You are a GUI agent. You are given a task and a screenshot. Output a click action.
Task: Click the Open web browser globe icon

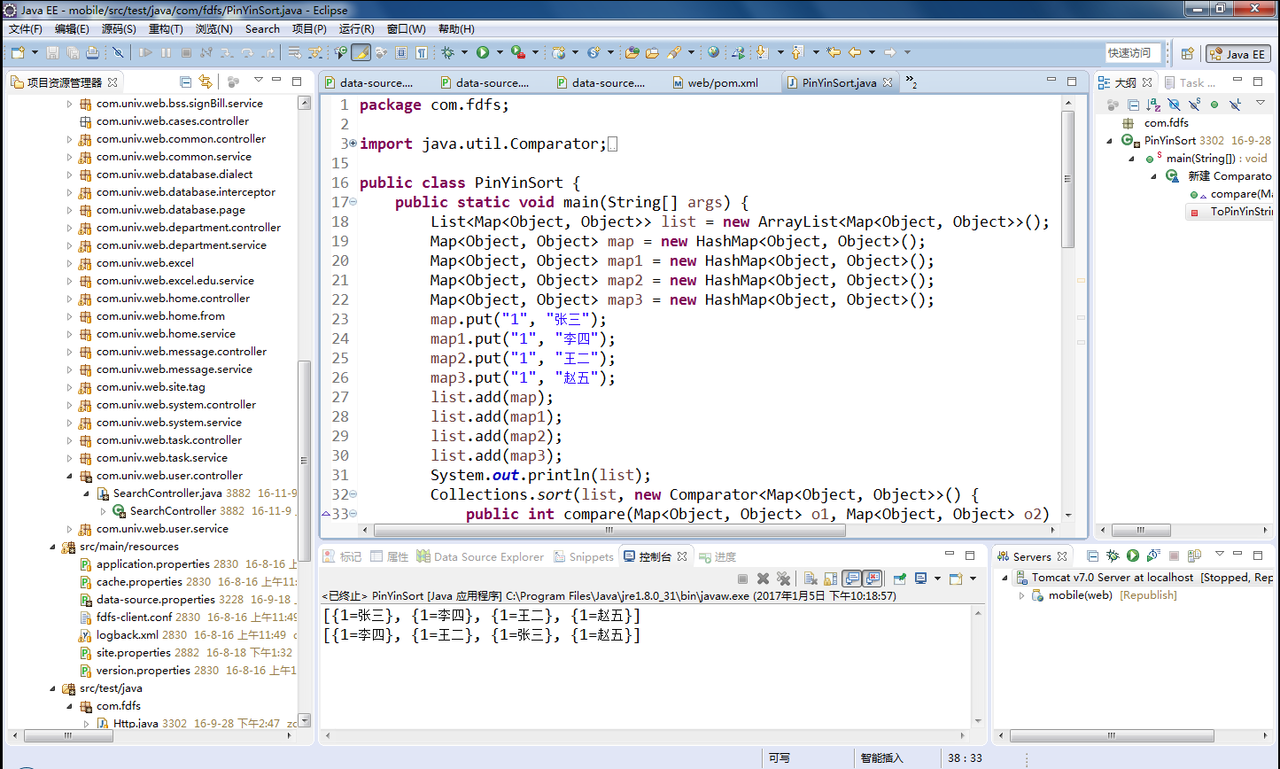pos(713,52)
